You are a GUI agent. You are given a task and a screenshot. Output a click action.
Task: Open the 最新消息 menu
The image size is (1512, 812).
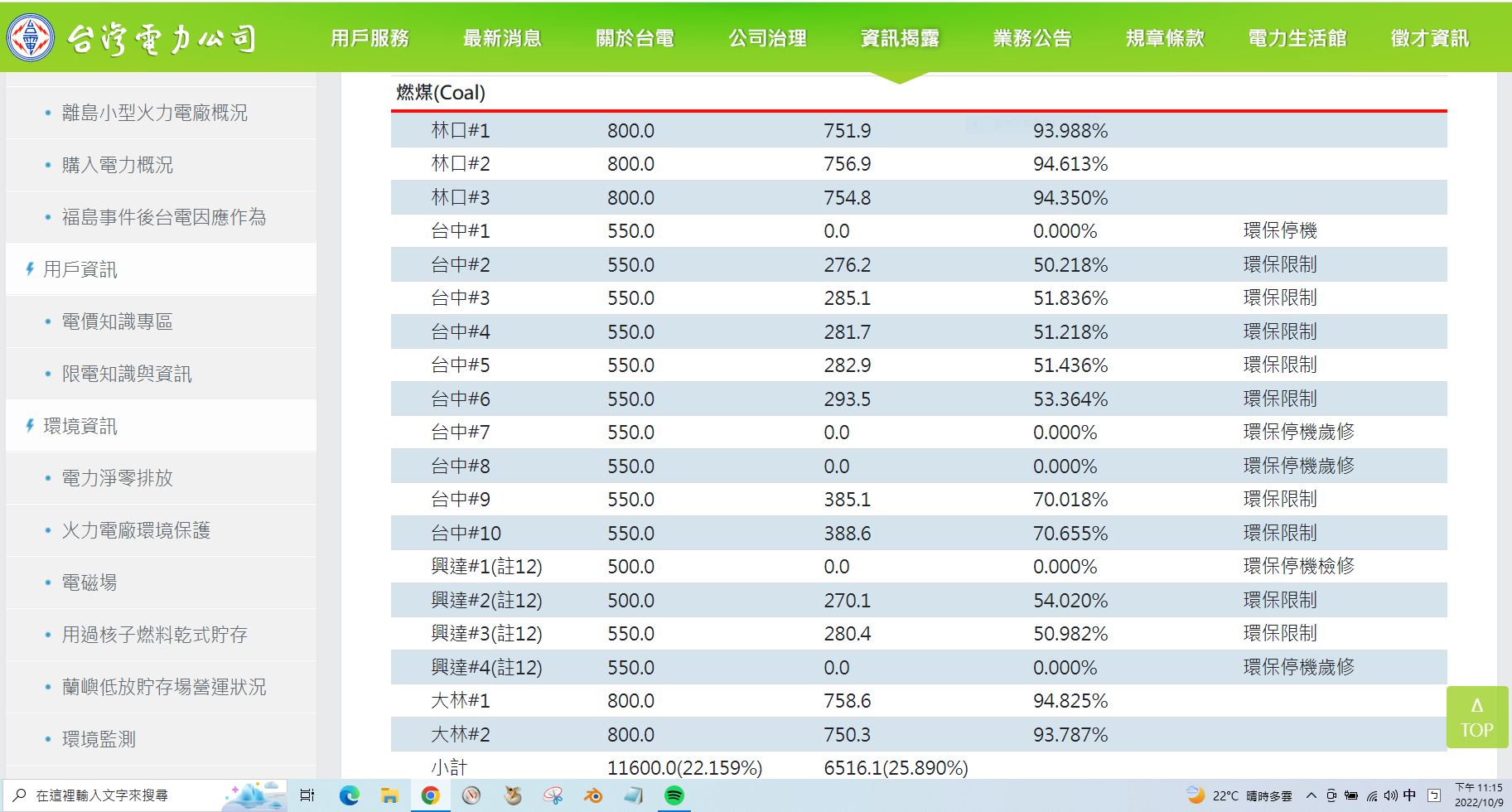pos(502,38)
